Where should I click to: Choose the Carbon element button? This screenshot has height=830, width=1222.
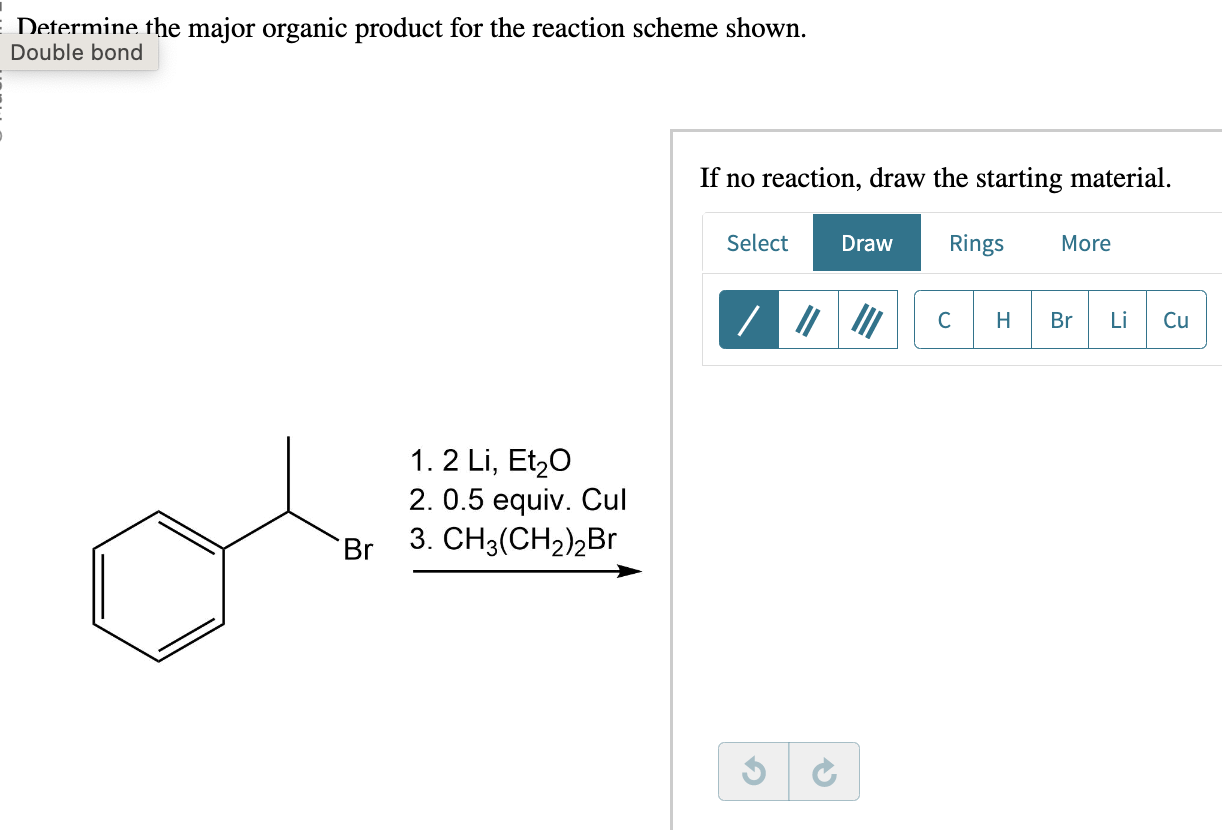943,319
